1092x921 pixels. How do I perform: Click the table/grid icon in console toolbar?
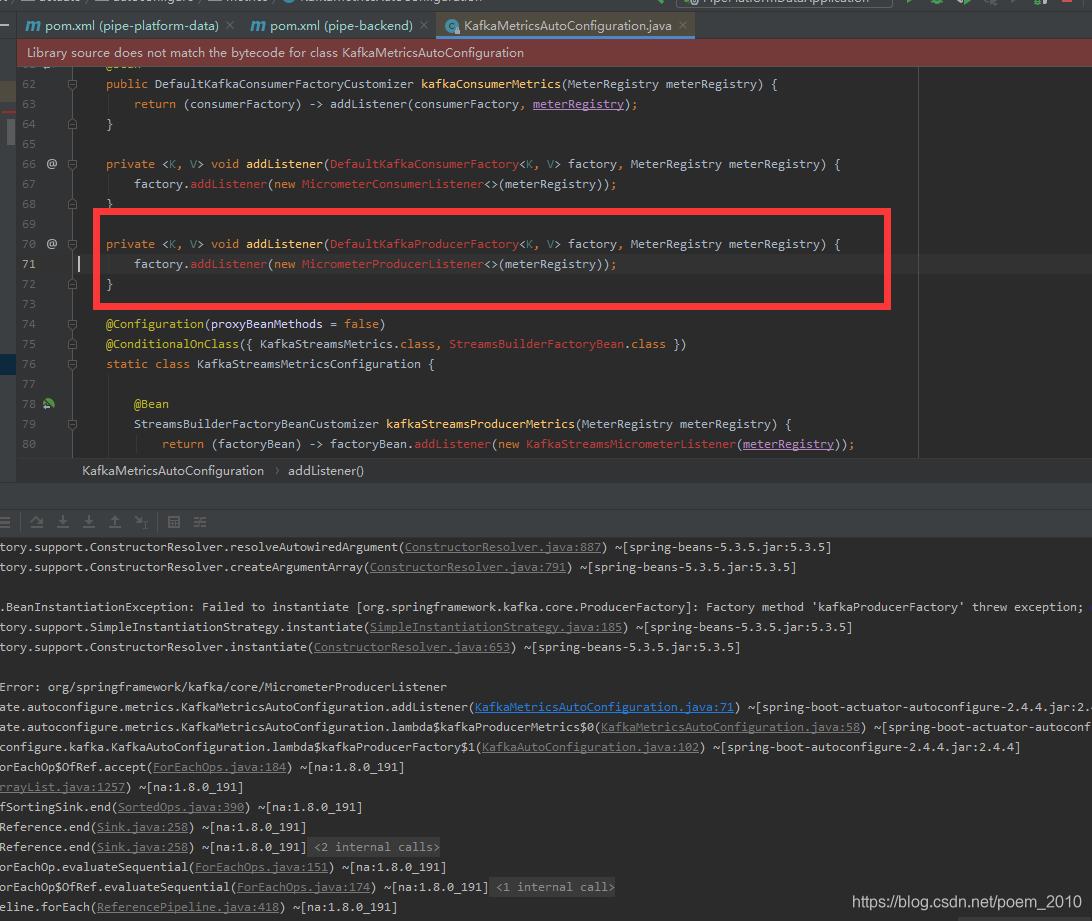click(x=174, y=522)
